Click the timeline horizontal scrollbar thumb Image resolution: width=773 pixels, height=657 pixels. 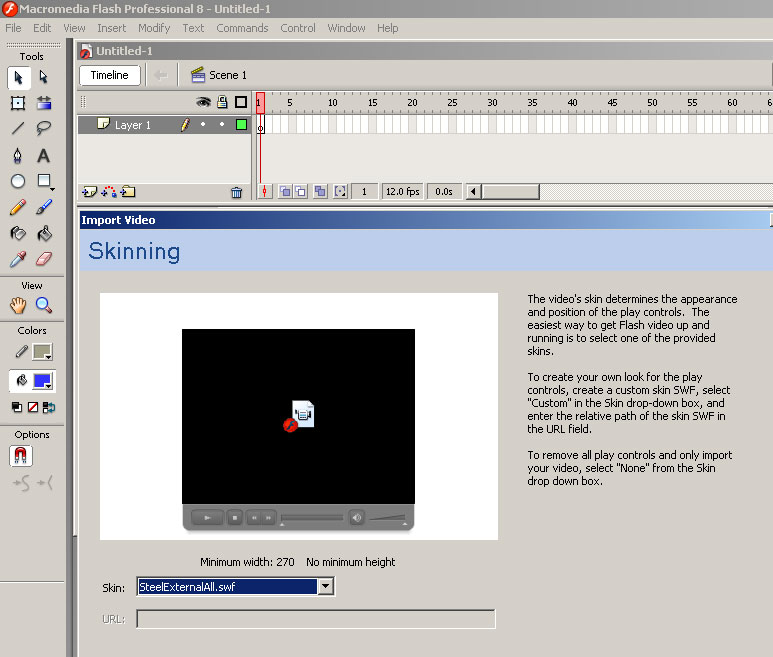pyautogui.click(x=510, y=191)
